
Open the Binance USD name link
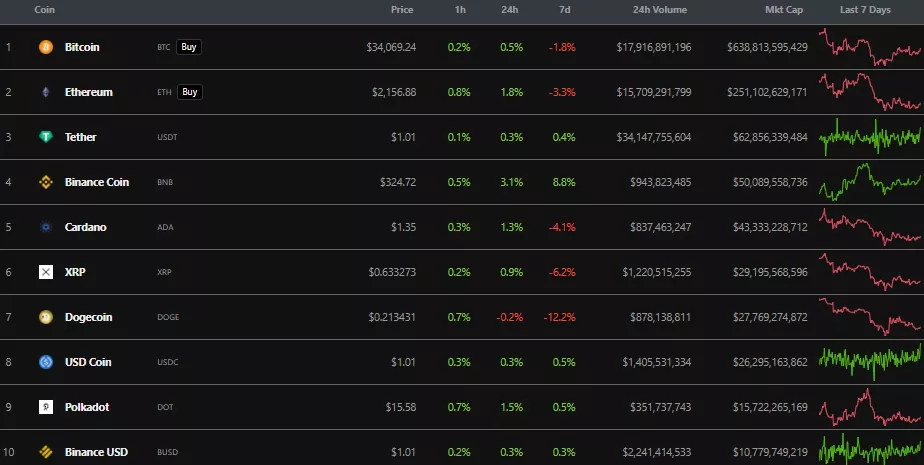coord(95,452)
